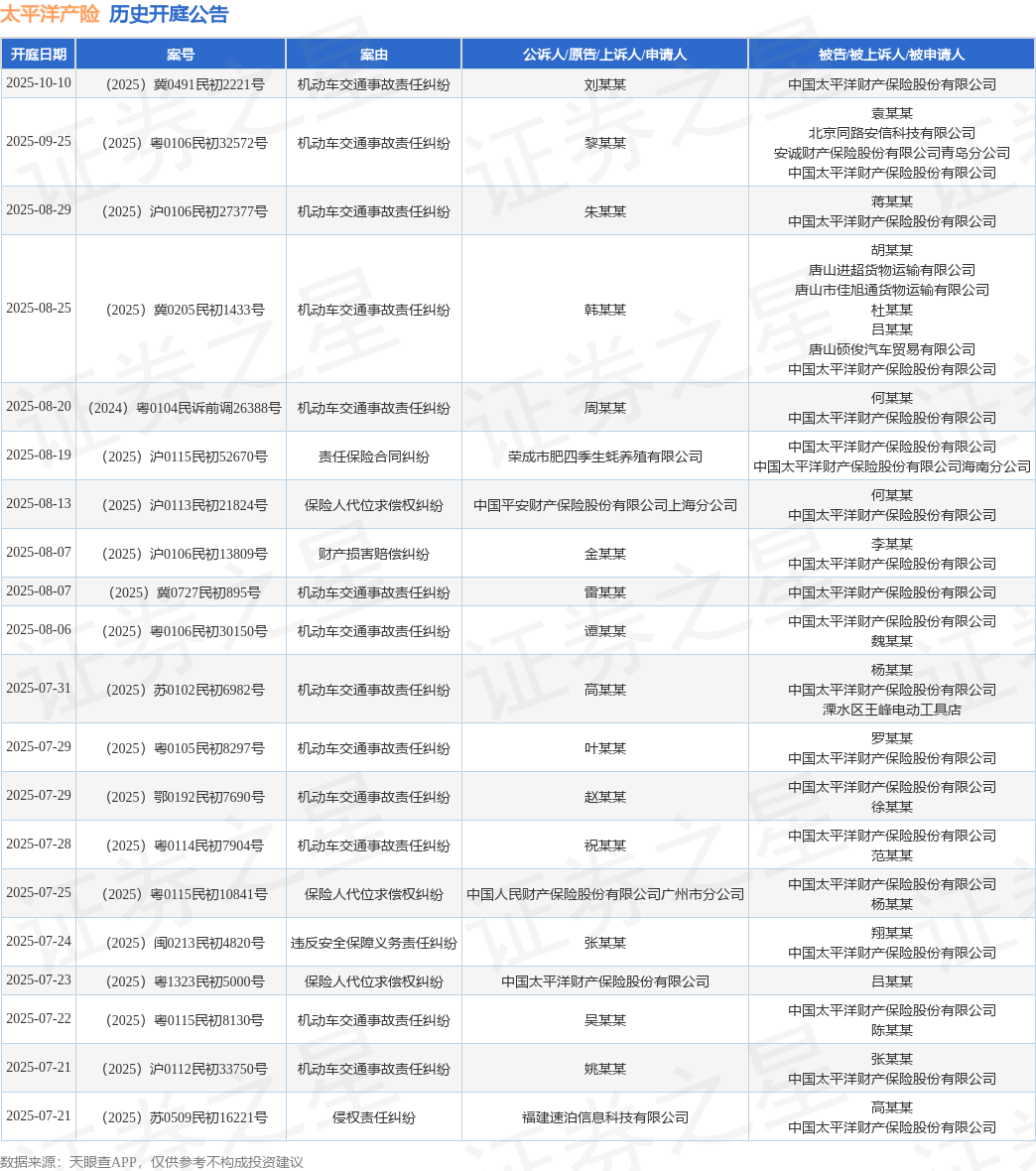Select plaintiff 刘某某
This screenshot has height=1171, width=1036.
605,84
